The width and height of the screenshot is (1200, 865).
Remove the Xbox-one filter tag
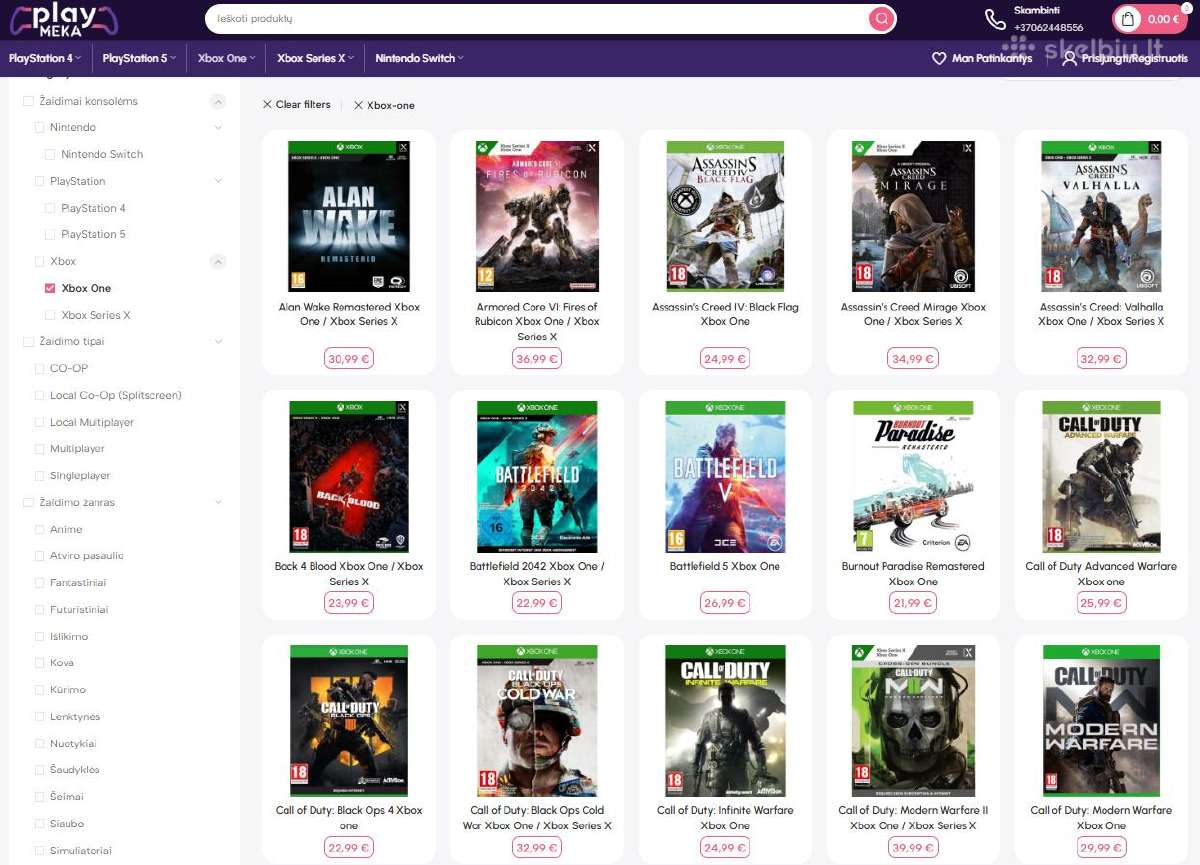[x=384, y=105]
